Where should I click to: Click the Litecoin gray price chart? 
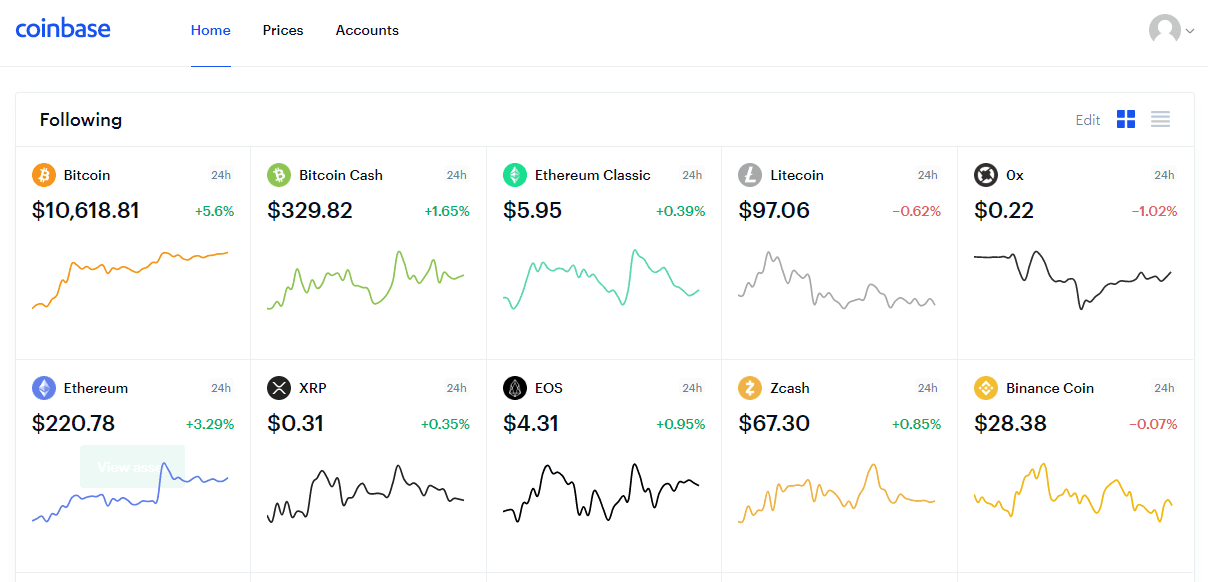(x=836, y=280)
